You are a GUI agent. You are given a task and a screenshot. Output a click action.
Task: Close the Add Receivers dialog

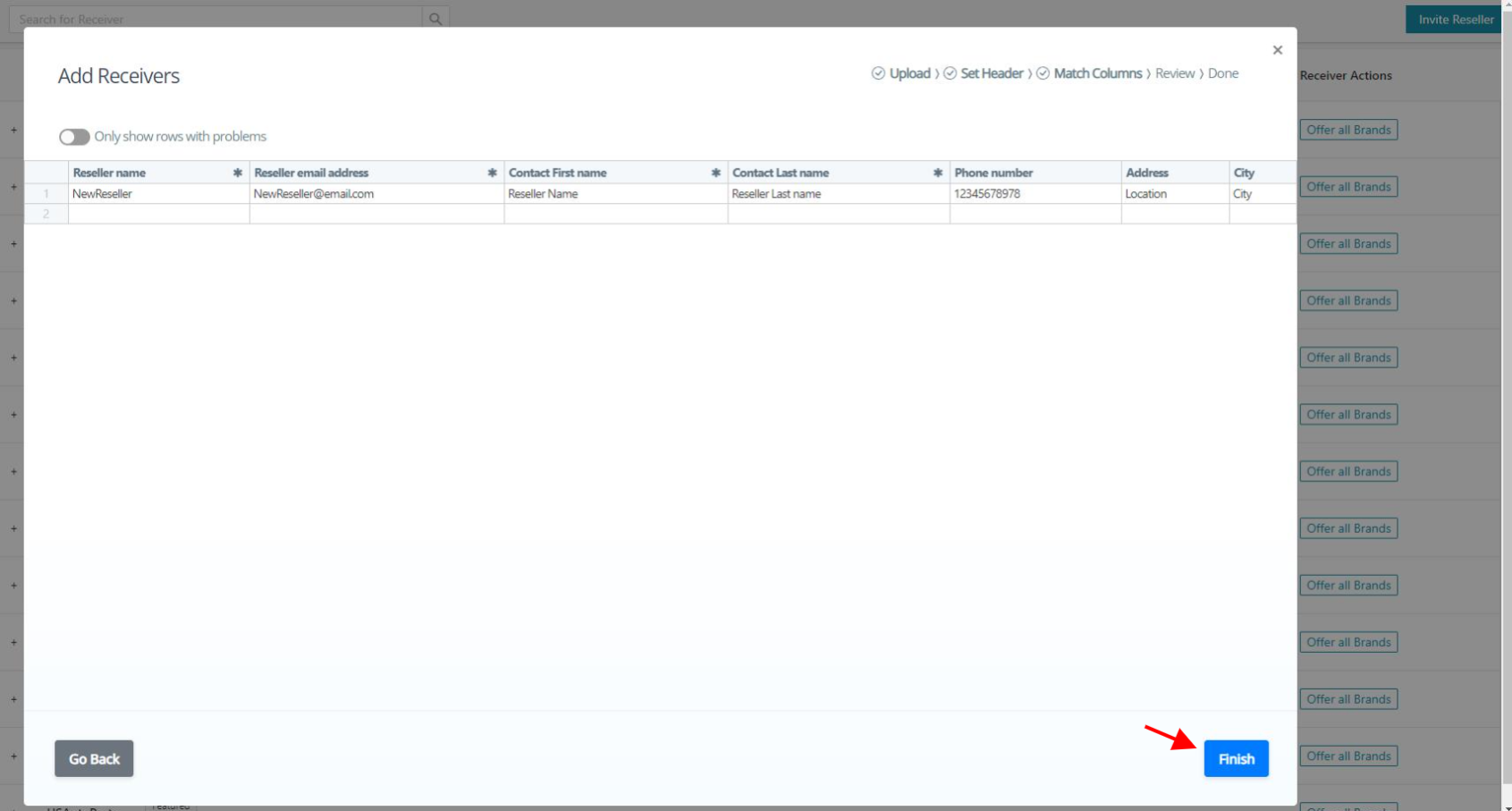pyautogui.click(x=1277, y=50)
